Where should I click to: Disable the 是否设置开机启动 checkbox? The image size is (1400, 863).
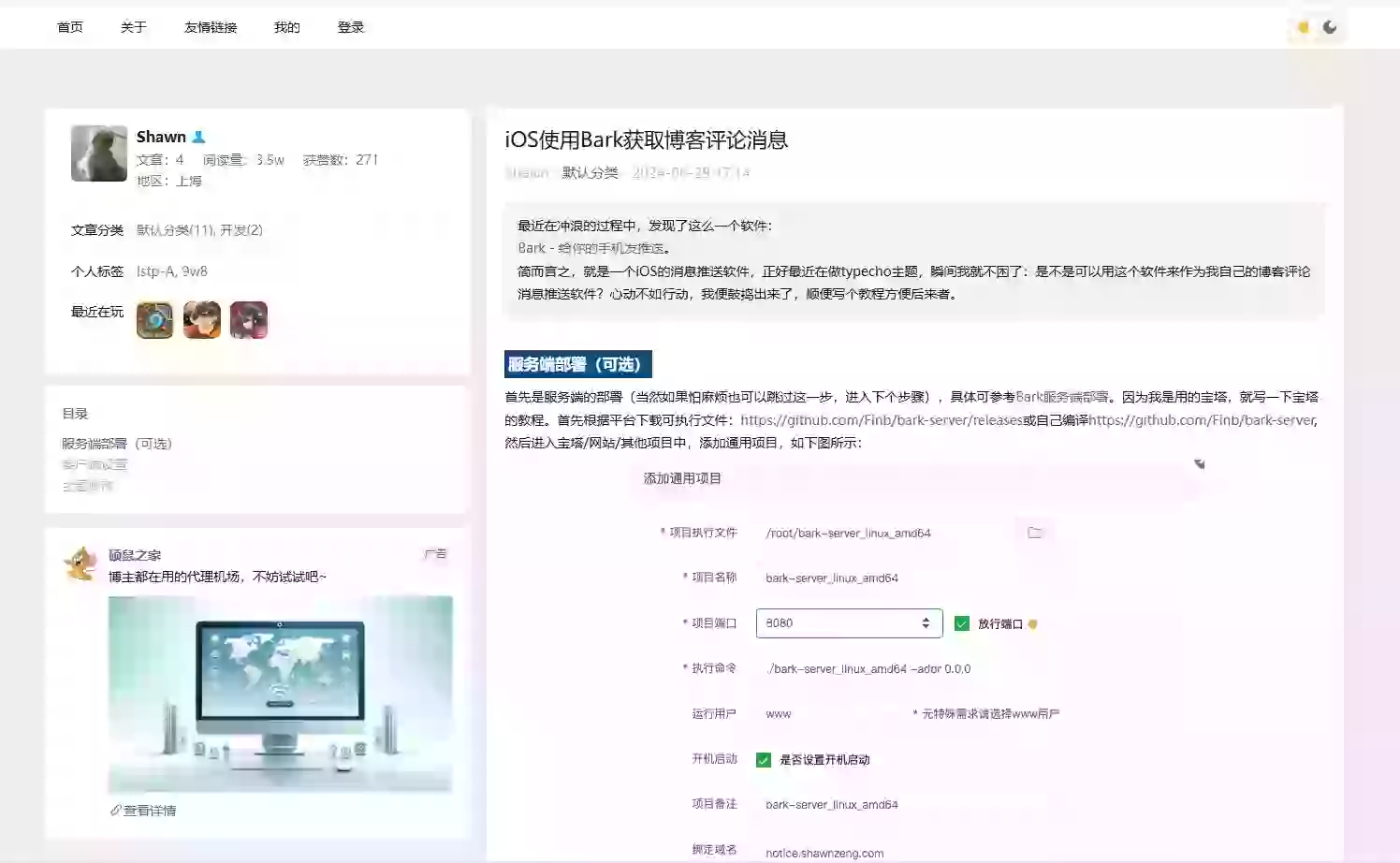763,759
